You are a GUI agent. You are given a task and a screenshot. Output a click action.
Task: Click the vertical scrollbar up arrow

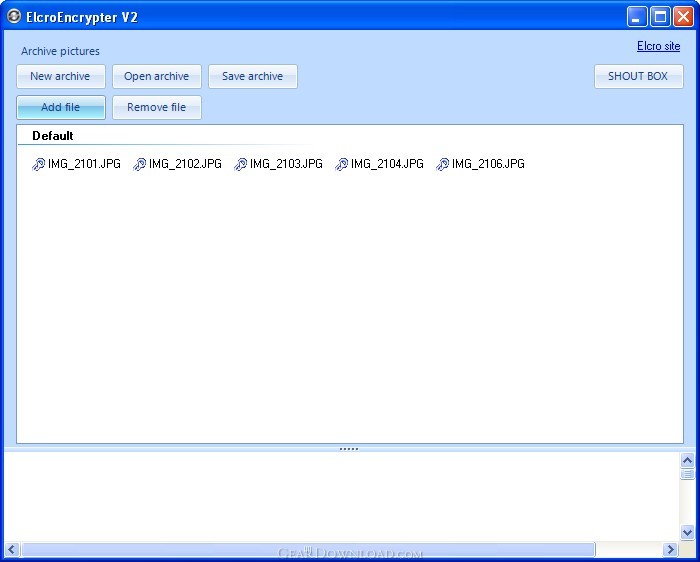pos(687,460)
